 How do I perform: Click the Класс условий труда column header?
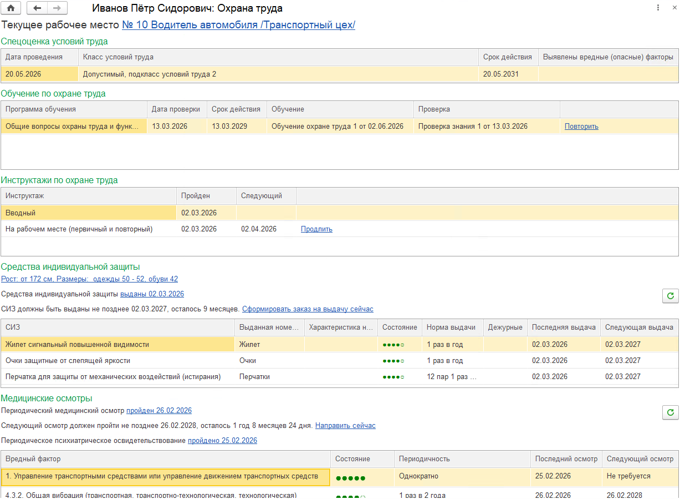click(278, 57)
